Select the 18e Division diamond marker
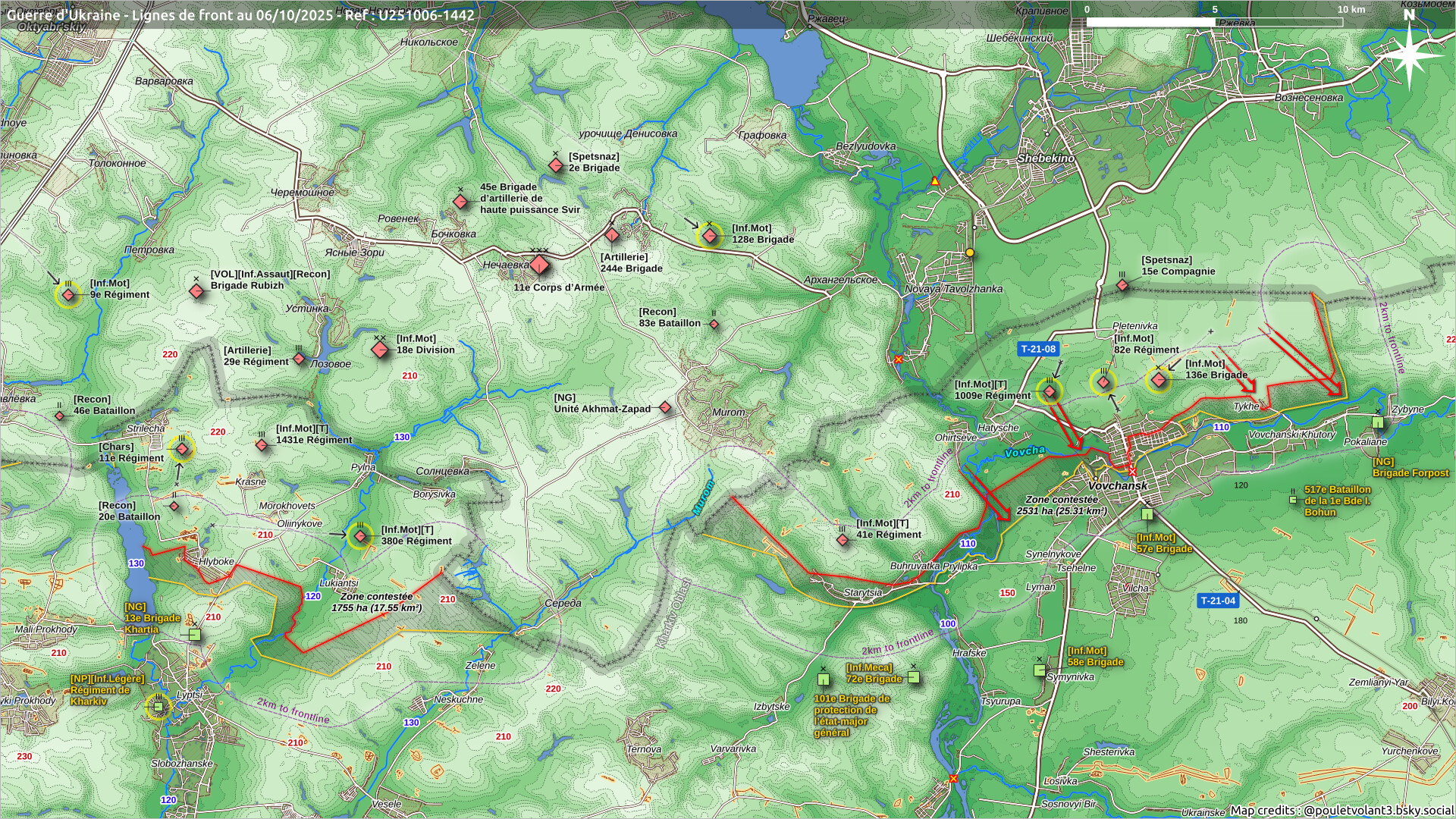The height and width of the screenshot is (819, 1456). (x=380, y=350)
